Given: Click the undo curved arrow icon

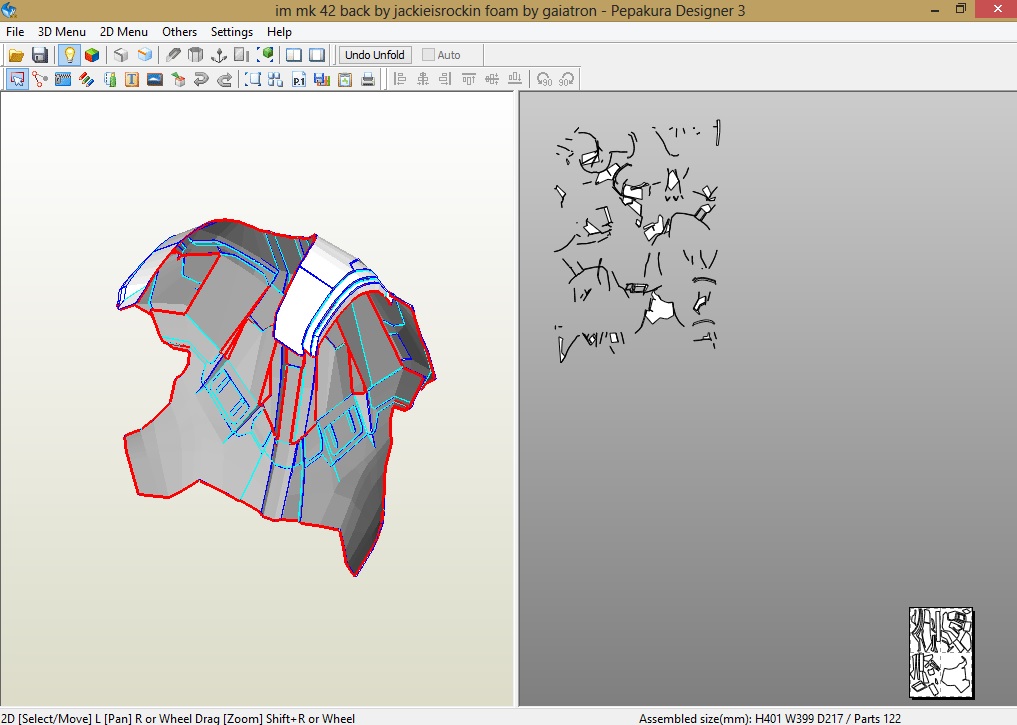Looking at the screenshot, I should (x=201, y=79).
